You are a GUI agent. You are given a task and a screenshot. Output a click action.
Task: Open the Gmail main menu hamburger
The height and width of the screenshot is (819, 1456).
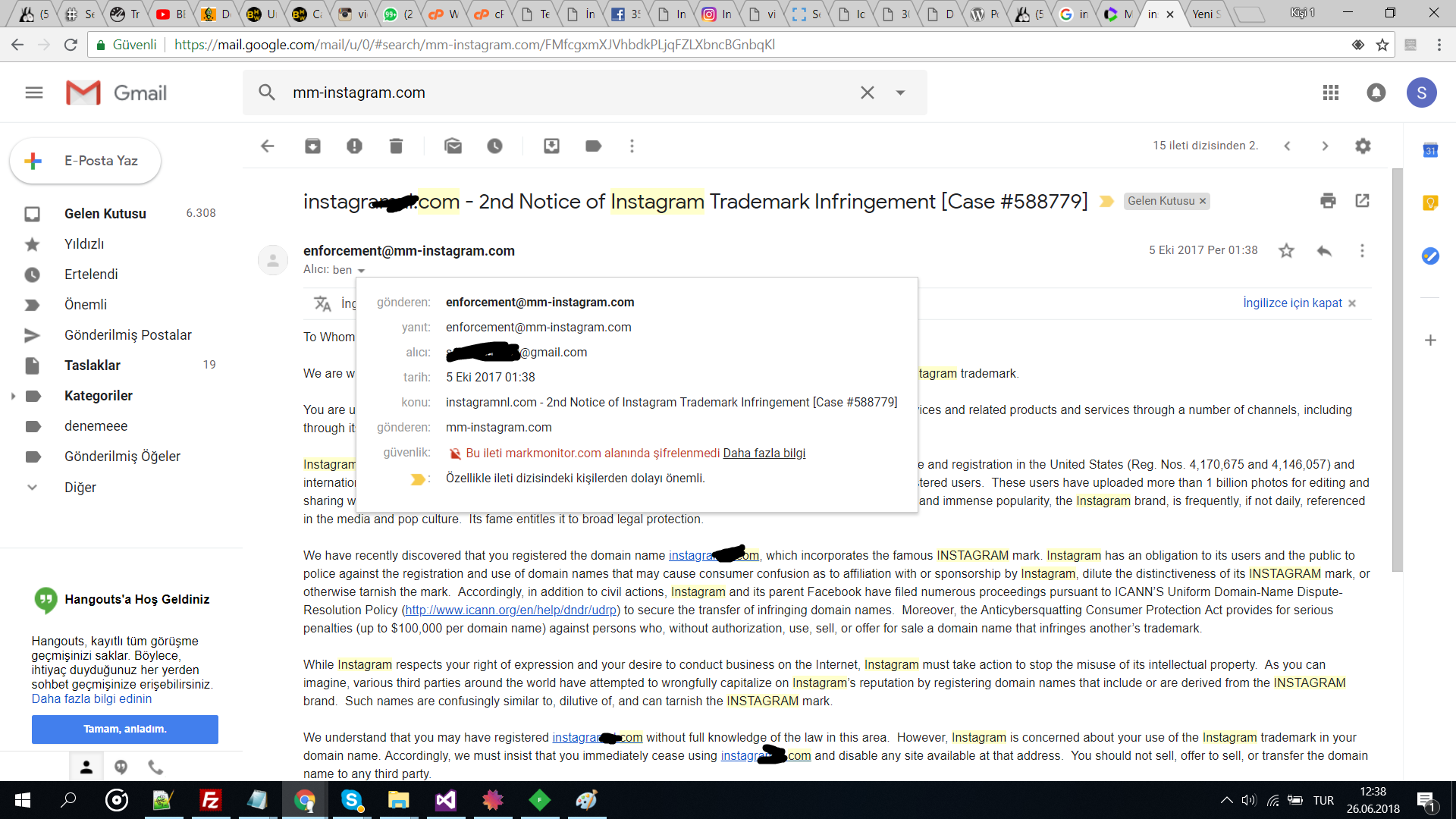34,93
